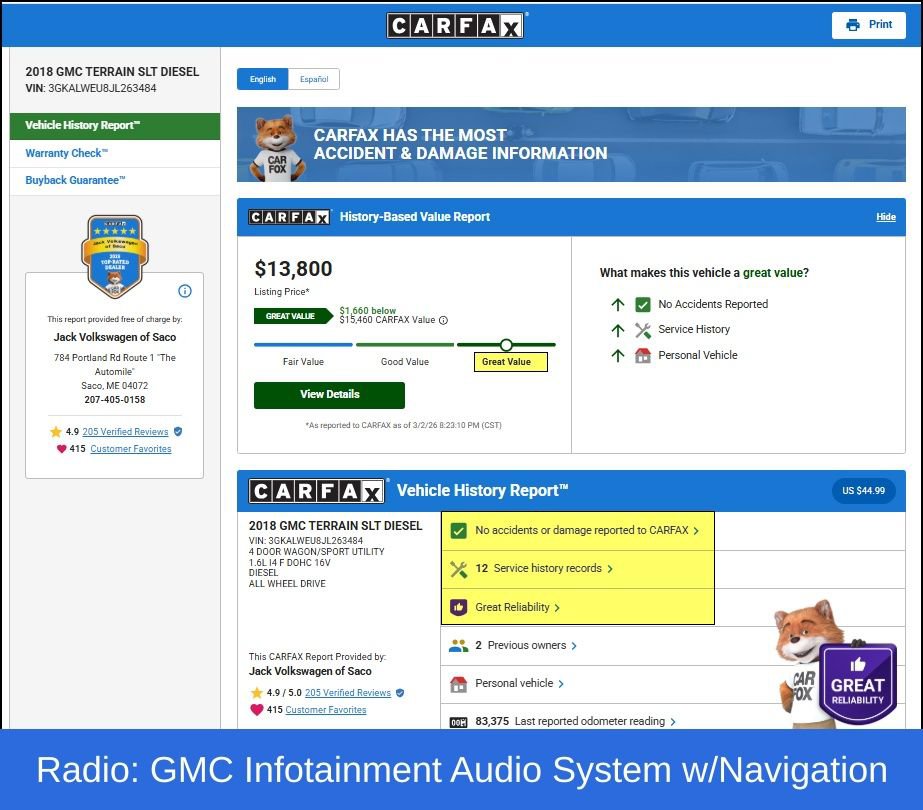Click the View Details button

tap(329, 394)
